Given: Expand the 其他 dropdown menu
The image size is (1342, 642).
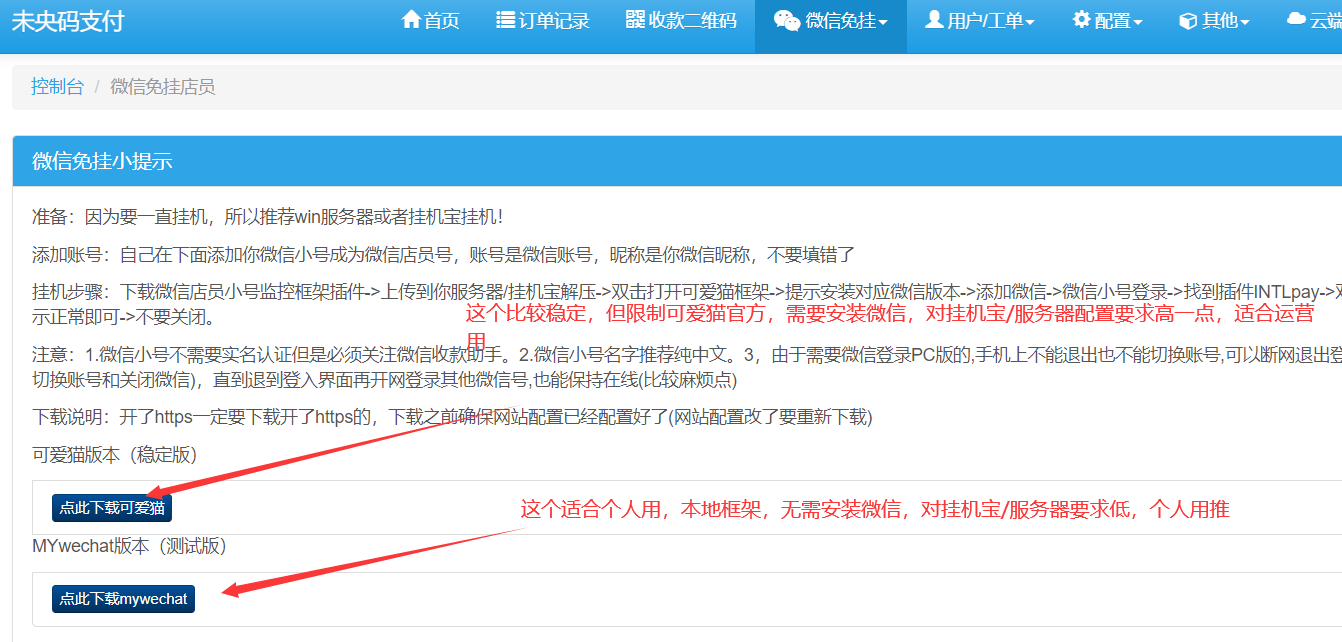Looking at the screenshot, I should (x=1215, y=21).
